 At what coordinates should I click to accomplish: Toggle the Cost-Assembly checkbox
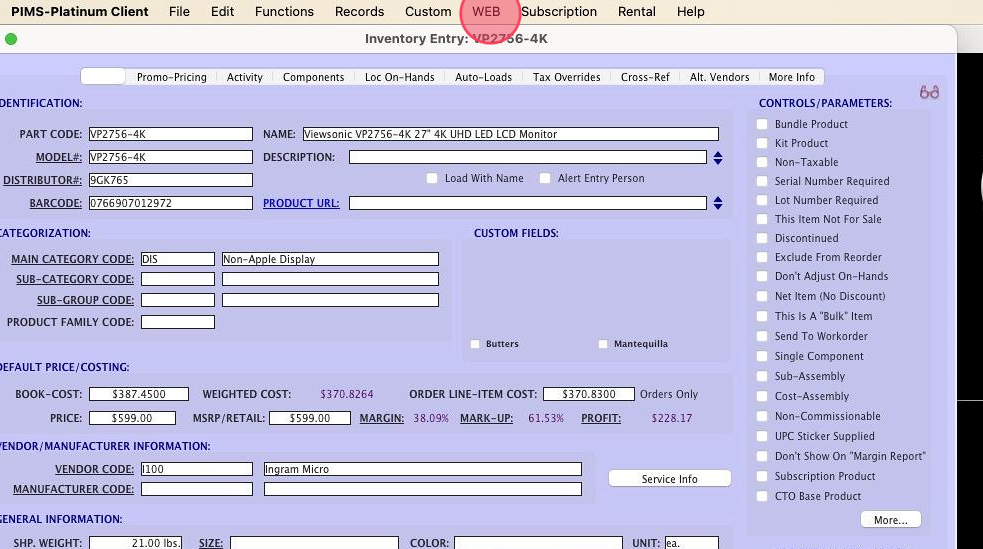[762, 396]
